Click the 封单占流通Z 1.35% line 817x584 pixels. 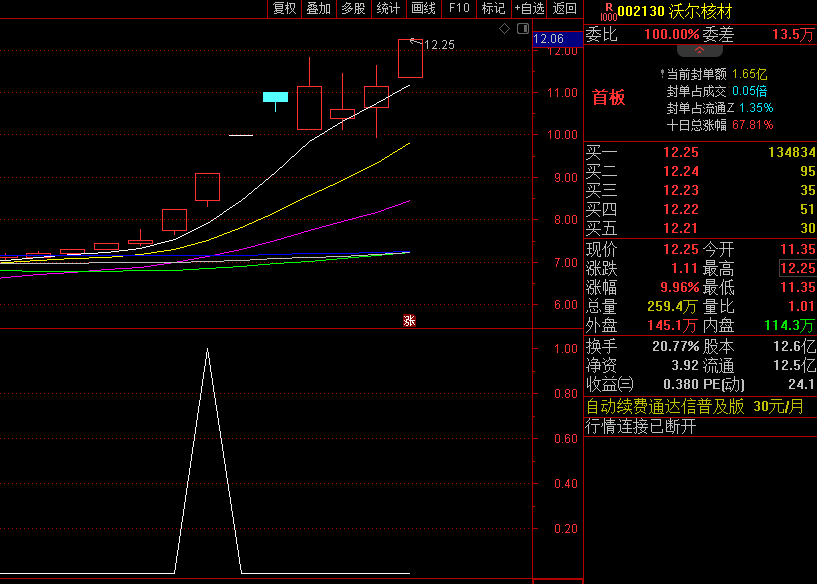720,108
